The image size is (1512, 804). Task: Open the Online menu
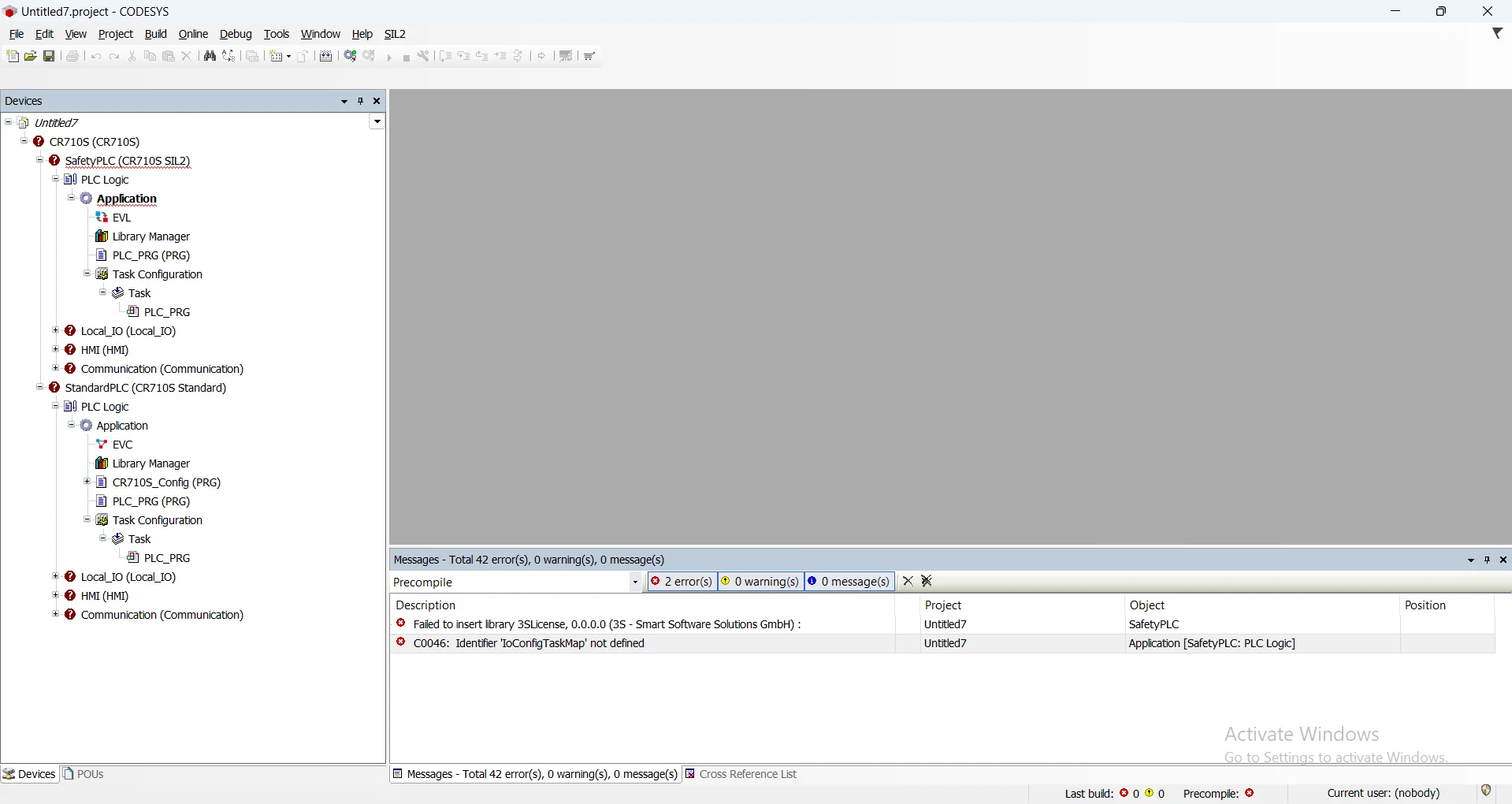coord(193,34)
